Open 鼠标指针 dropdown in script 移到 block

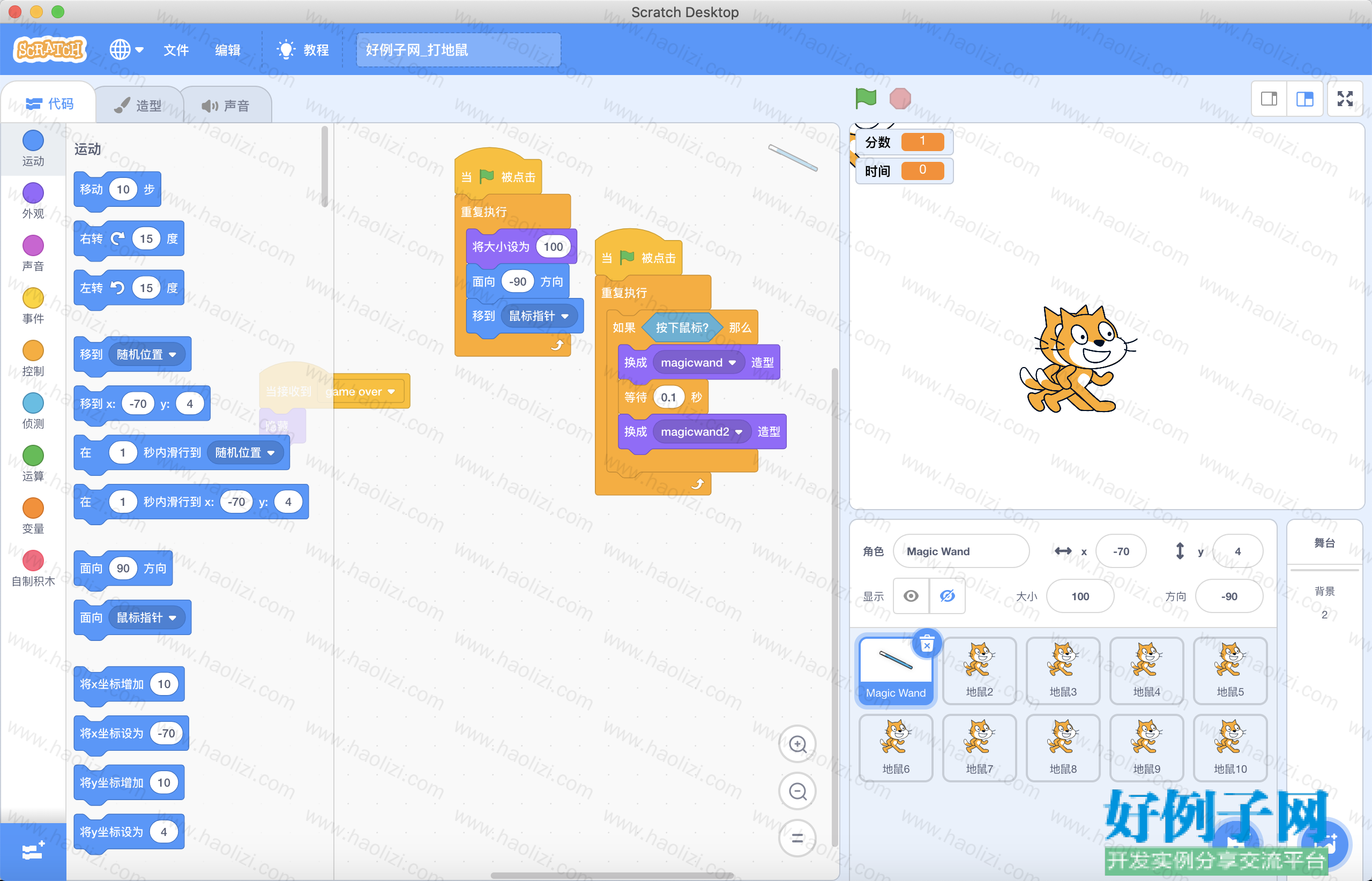click(539, 316)
